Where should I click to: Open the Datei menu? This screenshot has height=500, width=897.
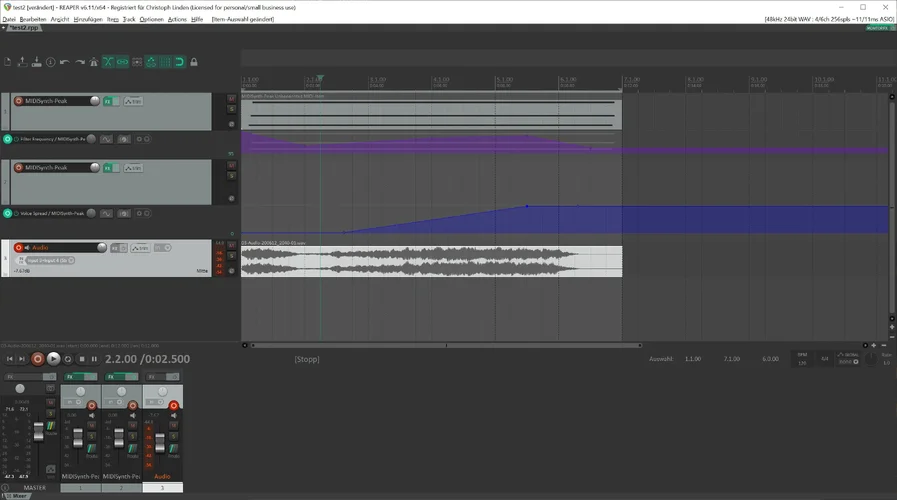pos(9,19)
